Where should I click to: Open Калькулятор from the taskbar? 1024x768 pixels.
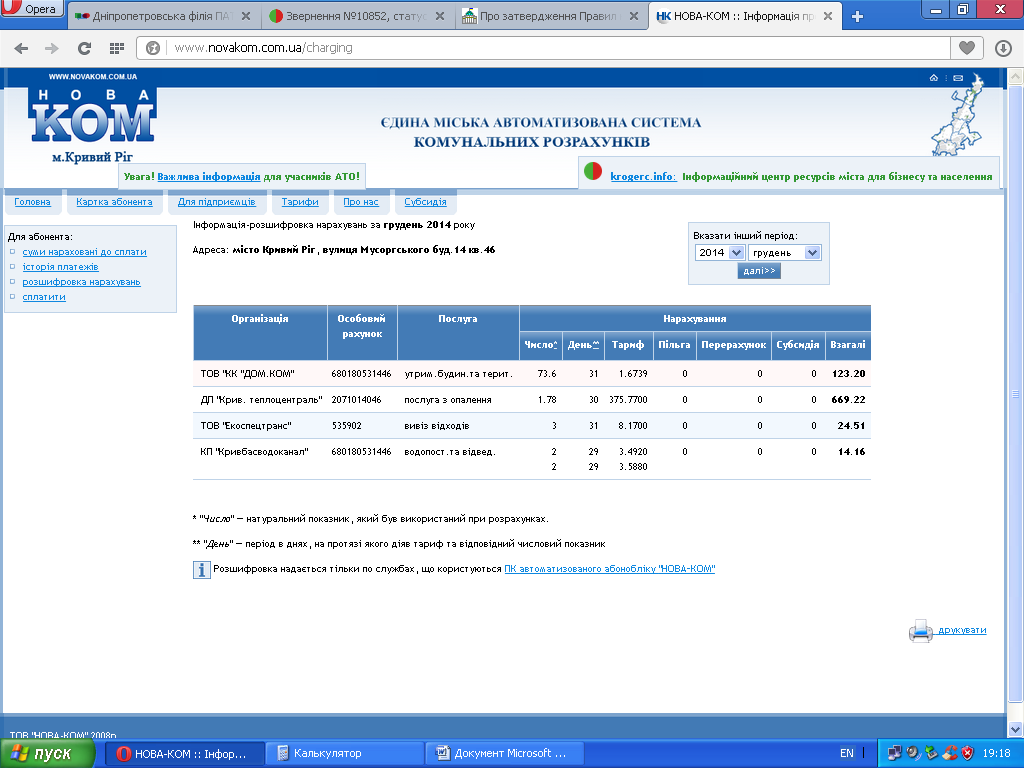345,753
